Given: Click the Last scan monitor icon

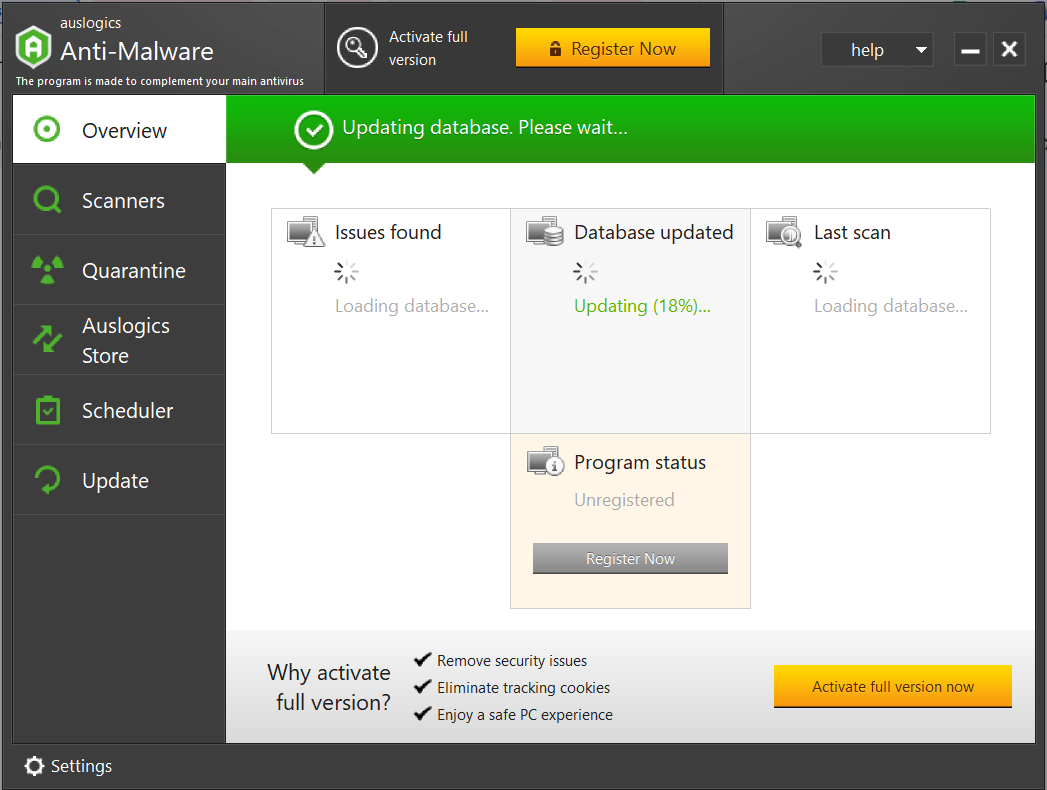Looking at the screenshot, I should 785,231.
